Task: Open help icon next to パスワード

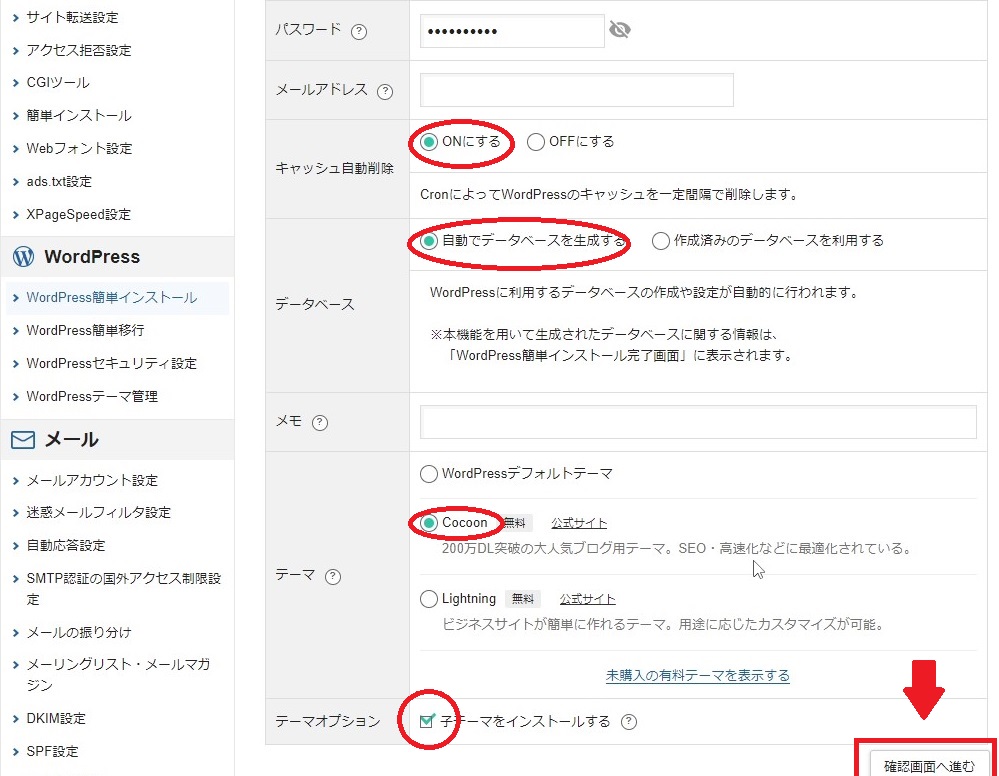Action: point(359,31)
